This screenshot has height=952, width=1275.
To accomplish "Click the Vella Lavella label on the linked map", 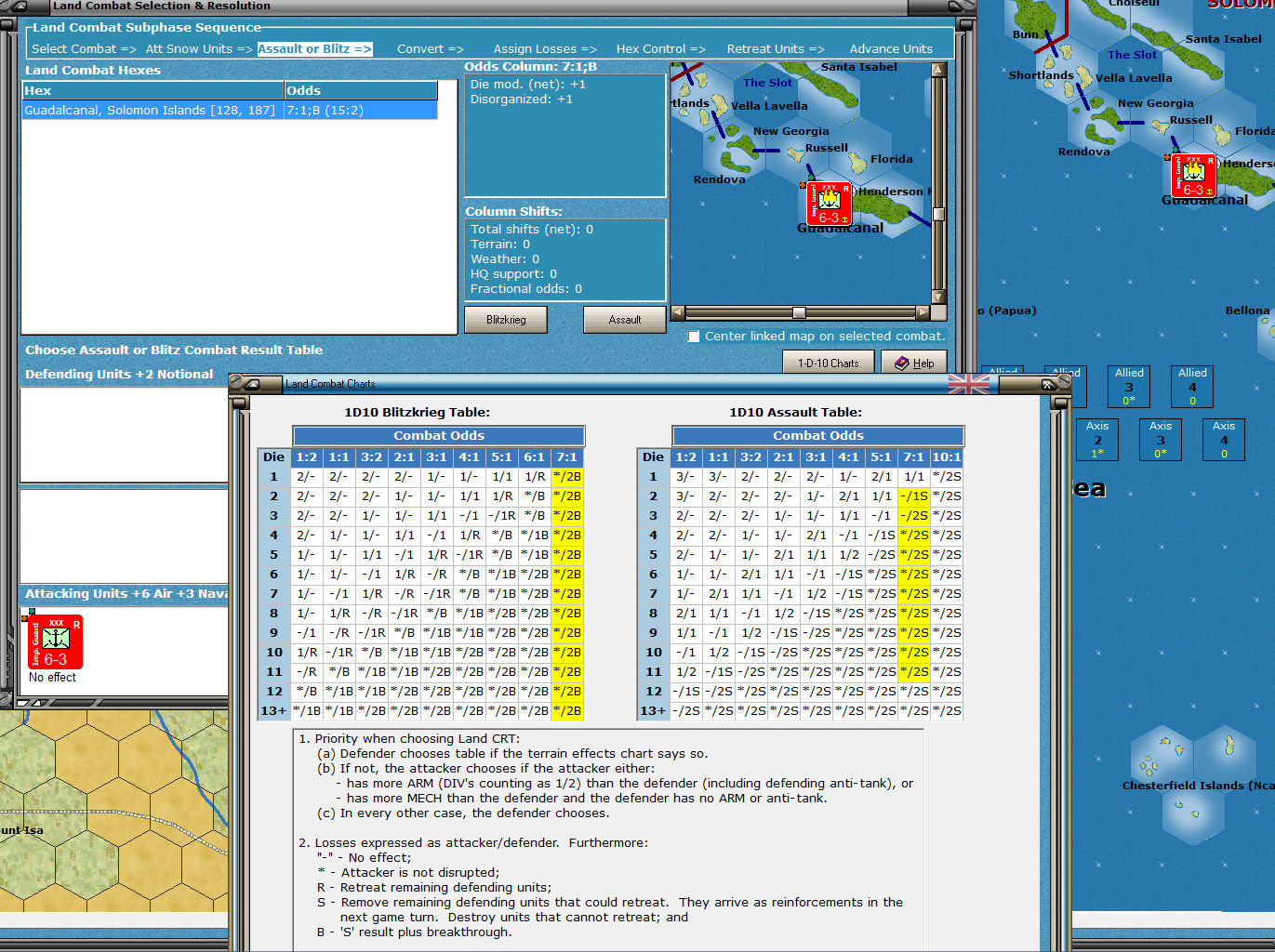I will click(769, 106).
